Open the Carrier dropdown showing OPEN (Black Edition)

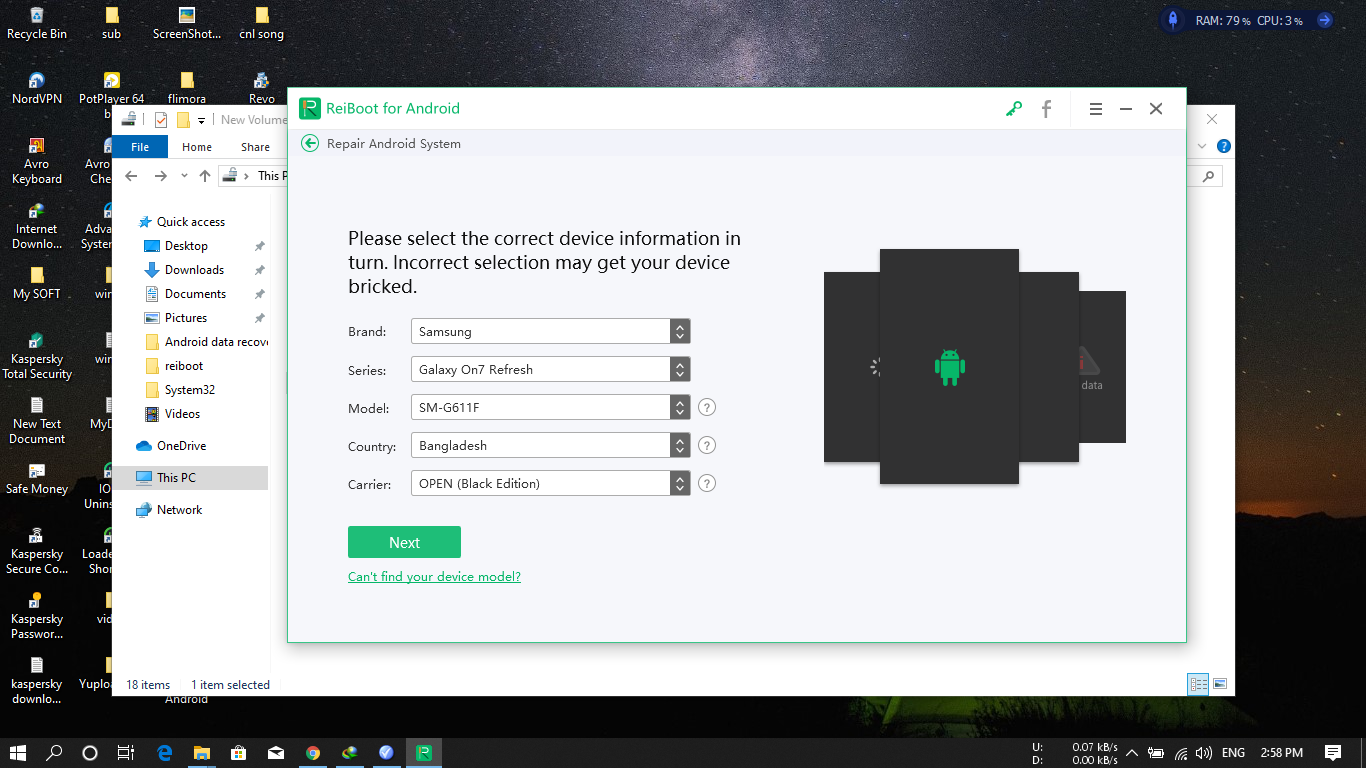click(550, 483)
